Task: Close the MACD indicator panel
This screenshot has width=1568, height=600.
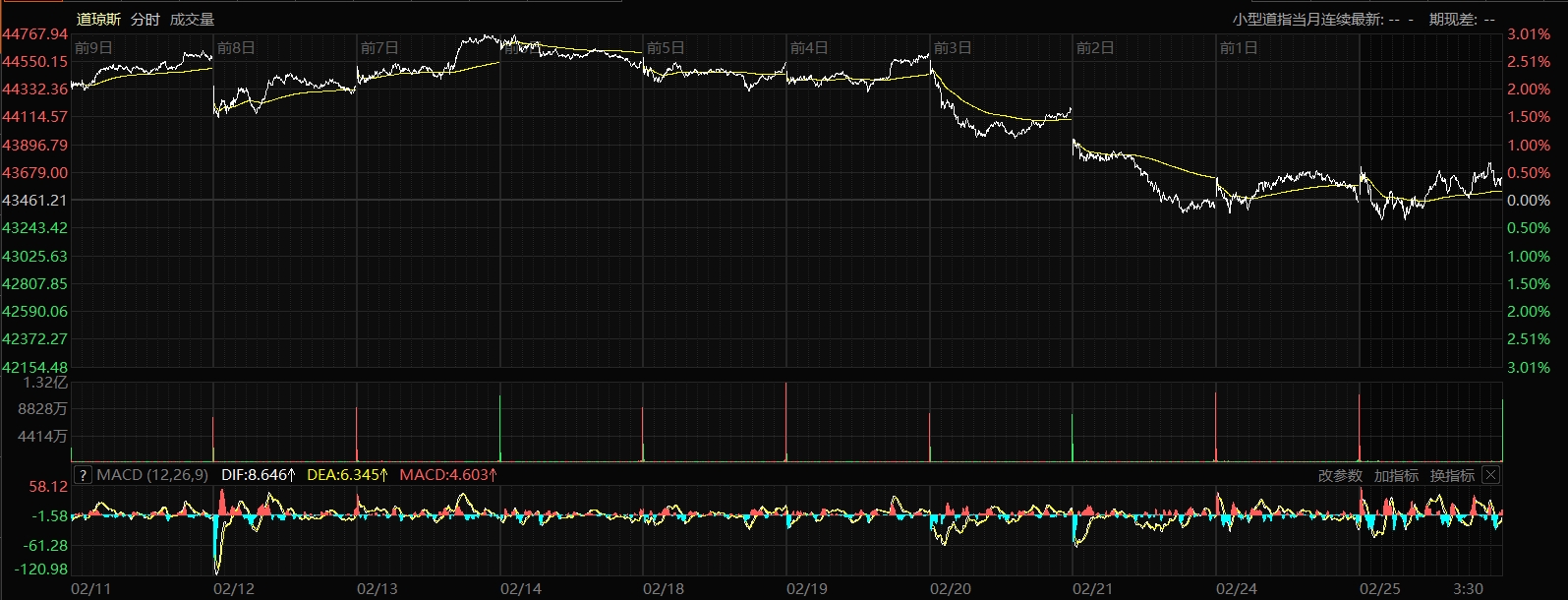Action: pyautogui.click(x=1490, y=476)
